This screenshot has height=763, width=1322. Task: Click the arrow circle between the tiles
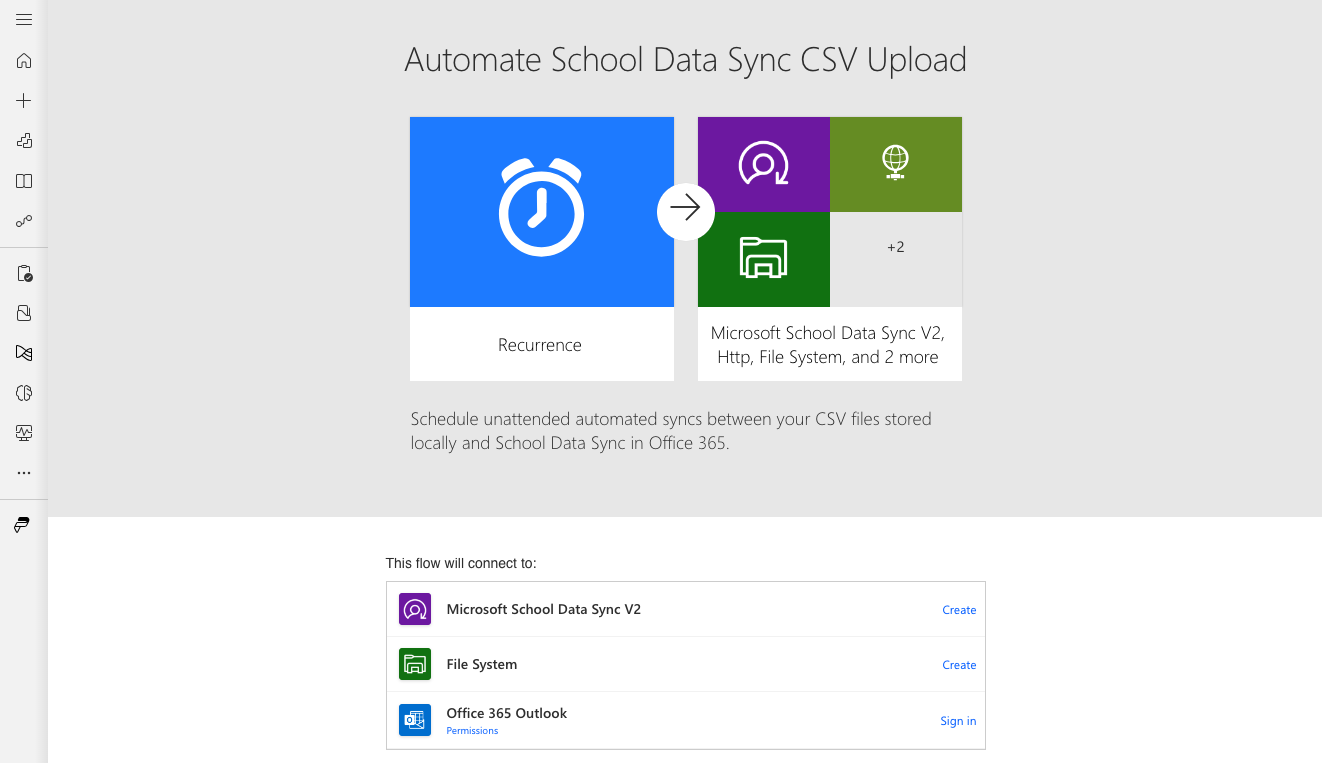pos(686,211)
